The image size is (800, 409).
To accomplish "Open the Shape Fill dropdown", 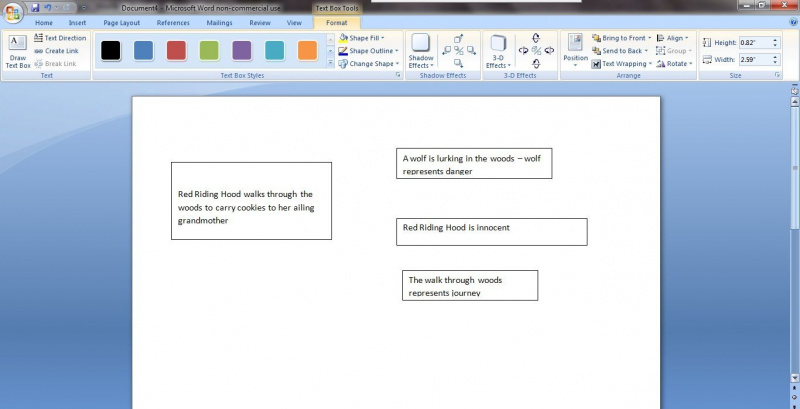I will pos(362,38).
